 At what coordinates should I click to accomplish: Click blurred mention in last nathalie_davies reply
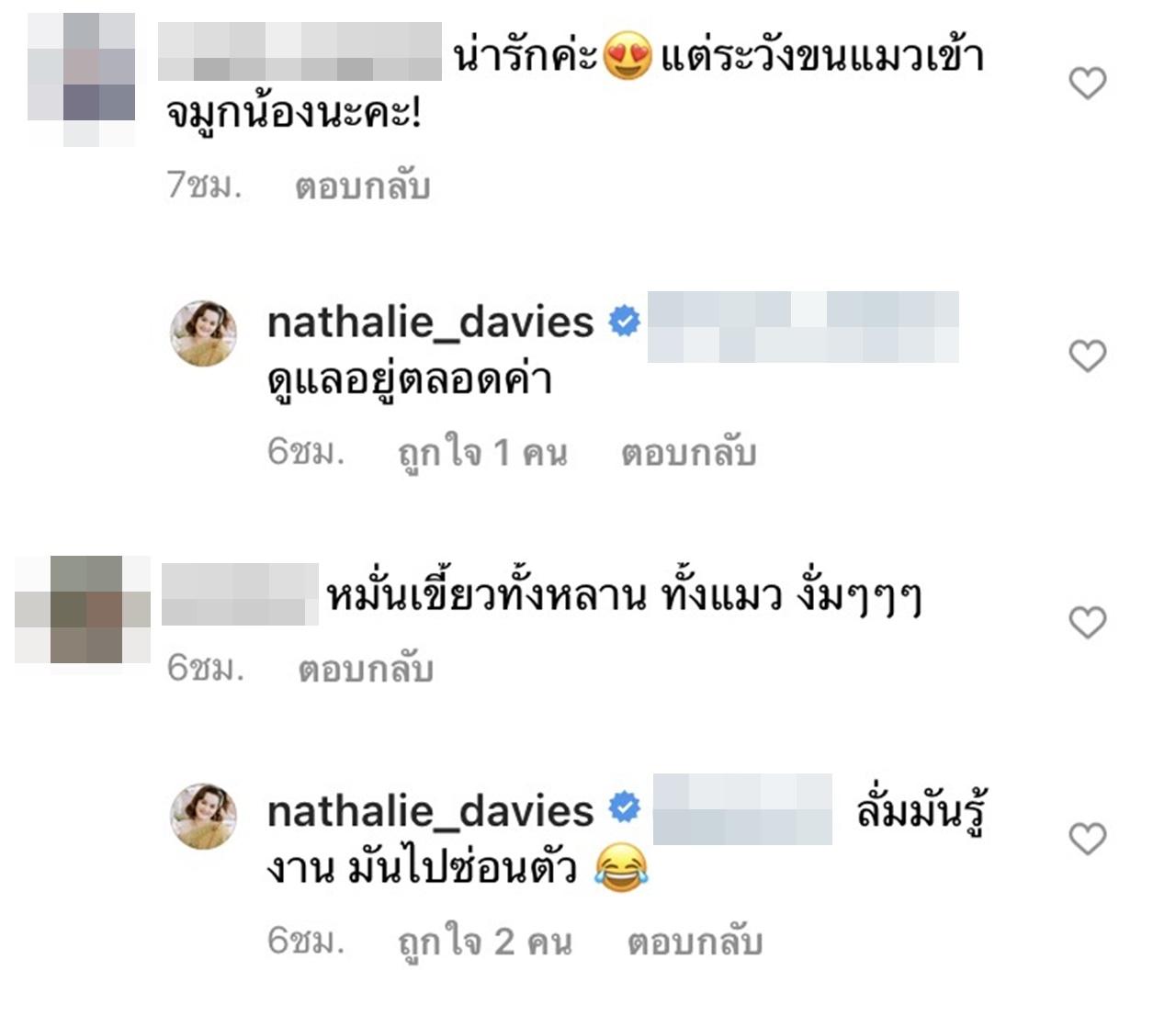[x=742, y=809]
